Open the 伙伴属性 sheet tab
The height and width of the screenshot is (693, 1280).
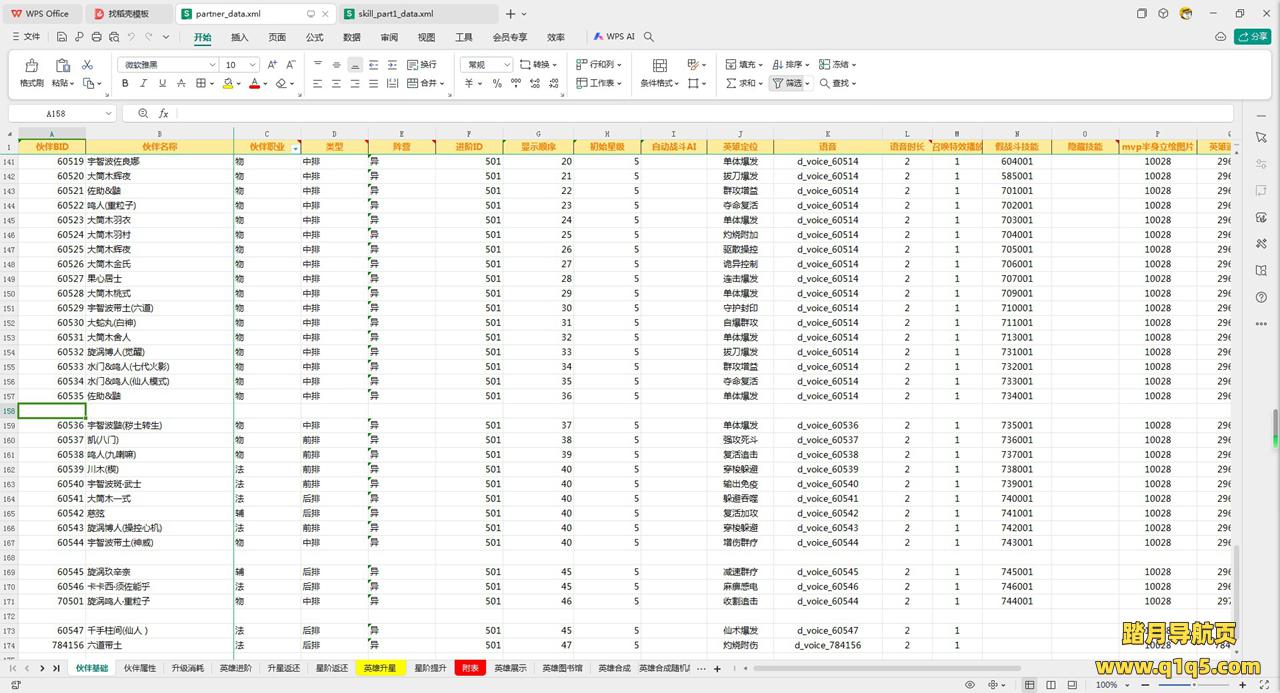(x=140, y=668)
